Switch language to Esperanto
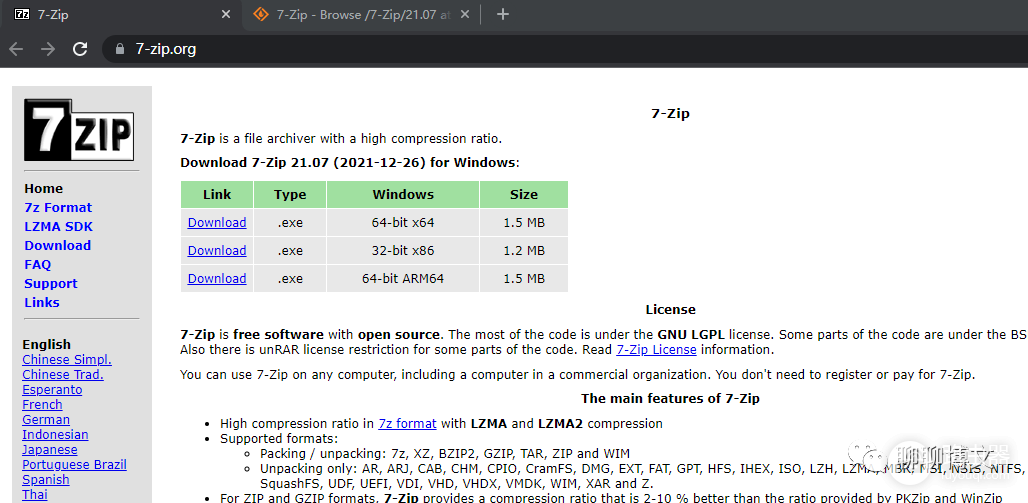Screen dimensions: 1028x503 pyautogui.click(x=52, y=390)
